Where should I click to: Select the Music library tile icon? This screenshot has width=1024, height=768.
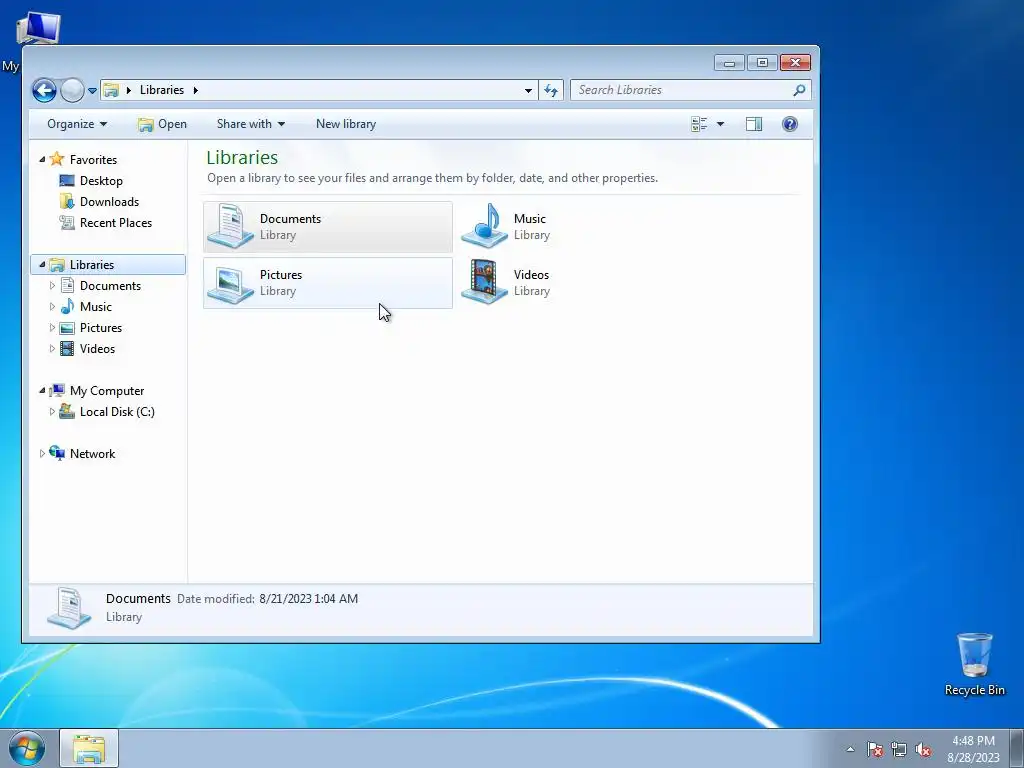(x=485, y=226)
